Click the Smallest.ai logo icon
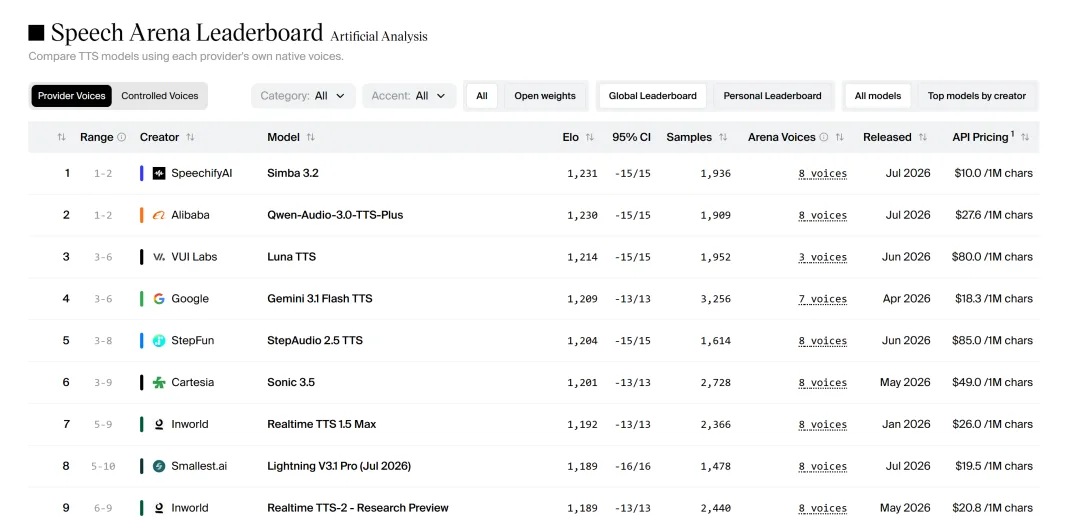 159,466
